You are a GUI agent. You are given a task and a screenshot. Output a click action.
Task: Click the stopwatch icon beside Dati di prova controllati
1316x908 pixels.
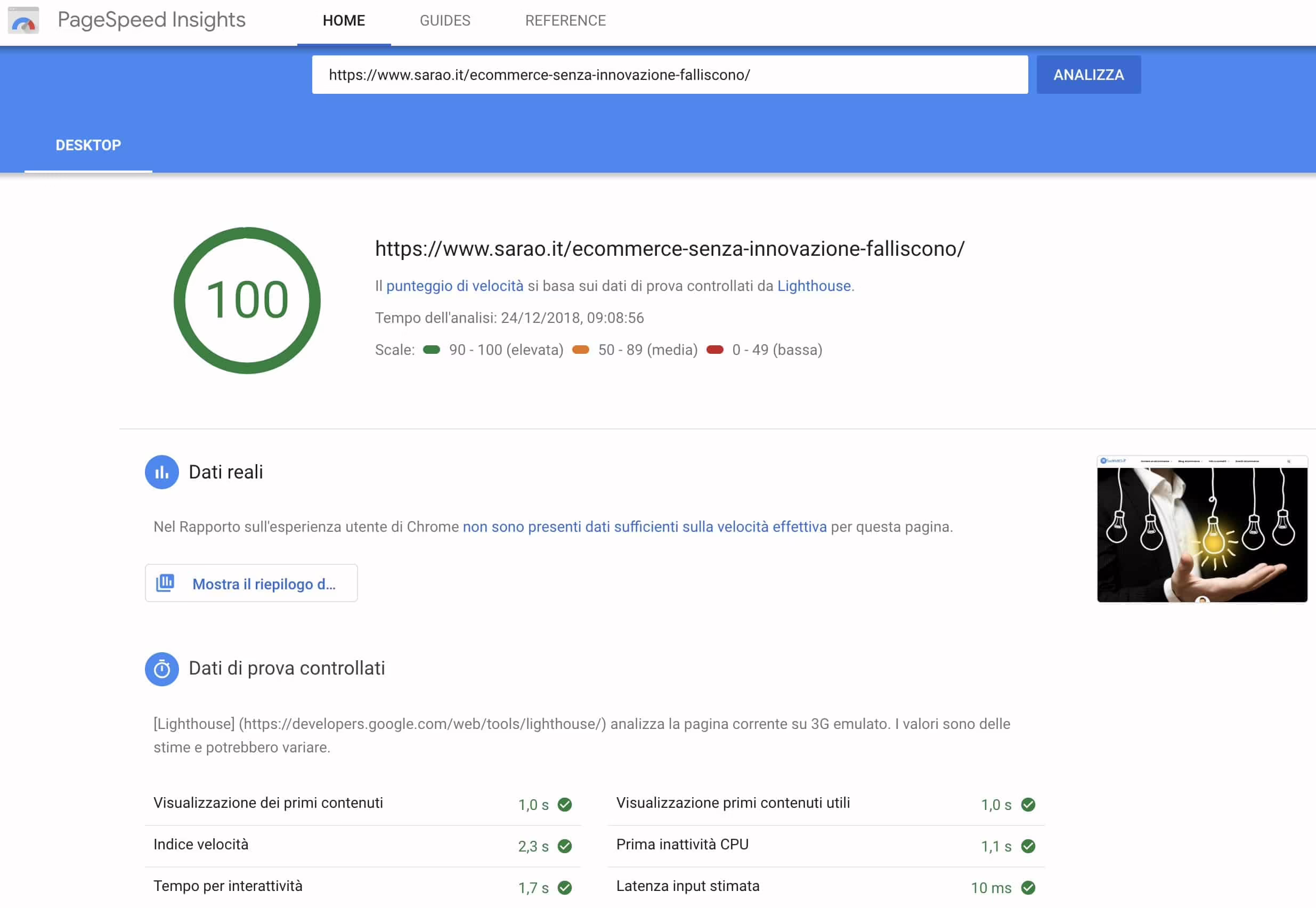162,669
